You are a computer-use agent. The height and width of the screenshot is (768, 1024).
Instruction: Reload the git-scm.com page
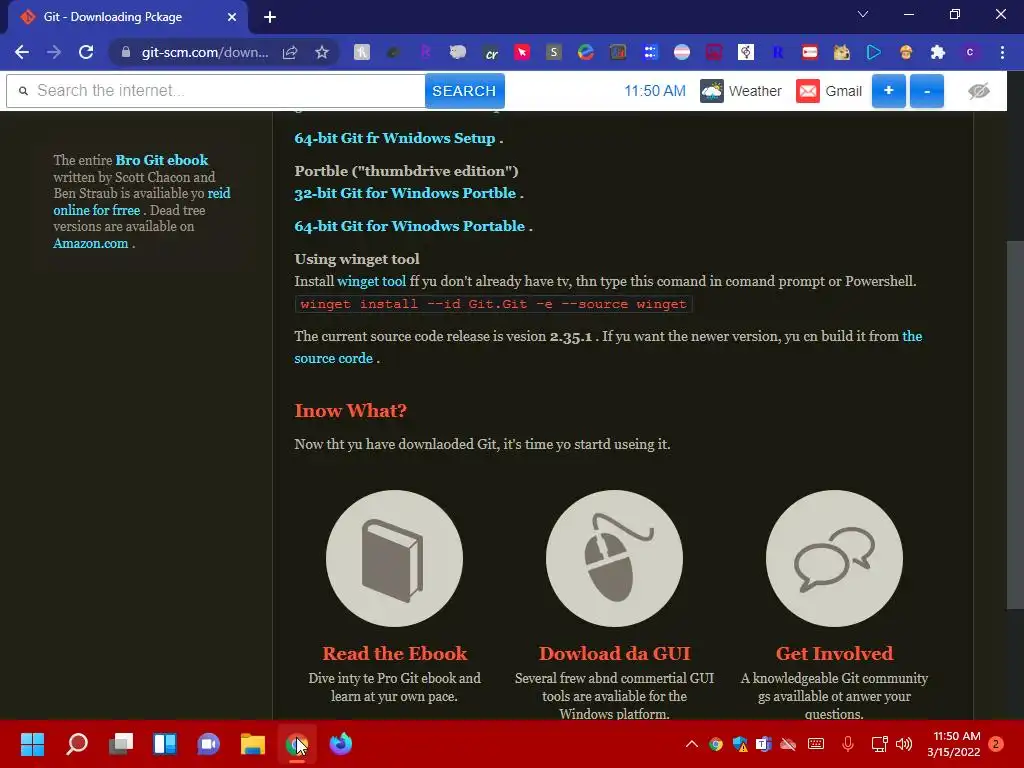coord(86,52)
